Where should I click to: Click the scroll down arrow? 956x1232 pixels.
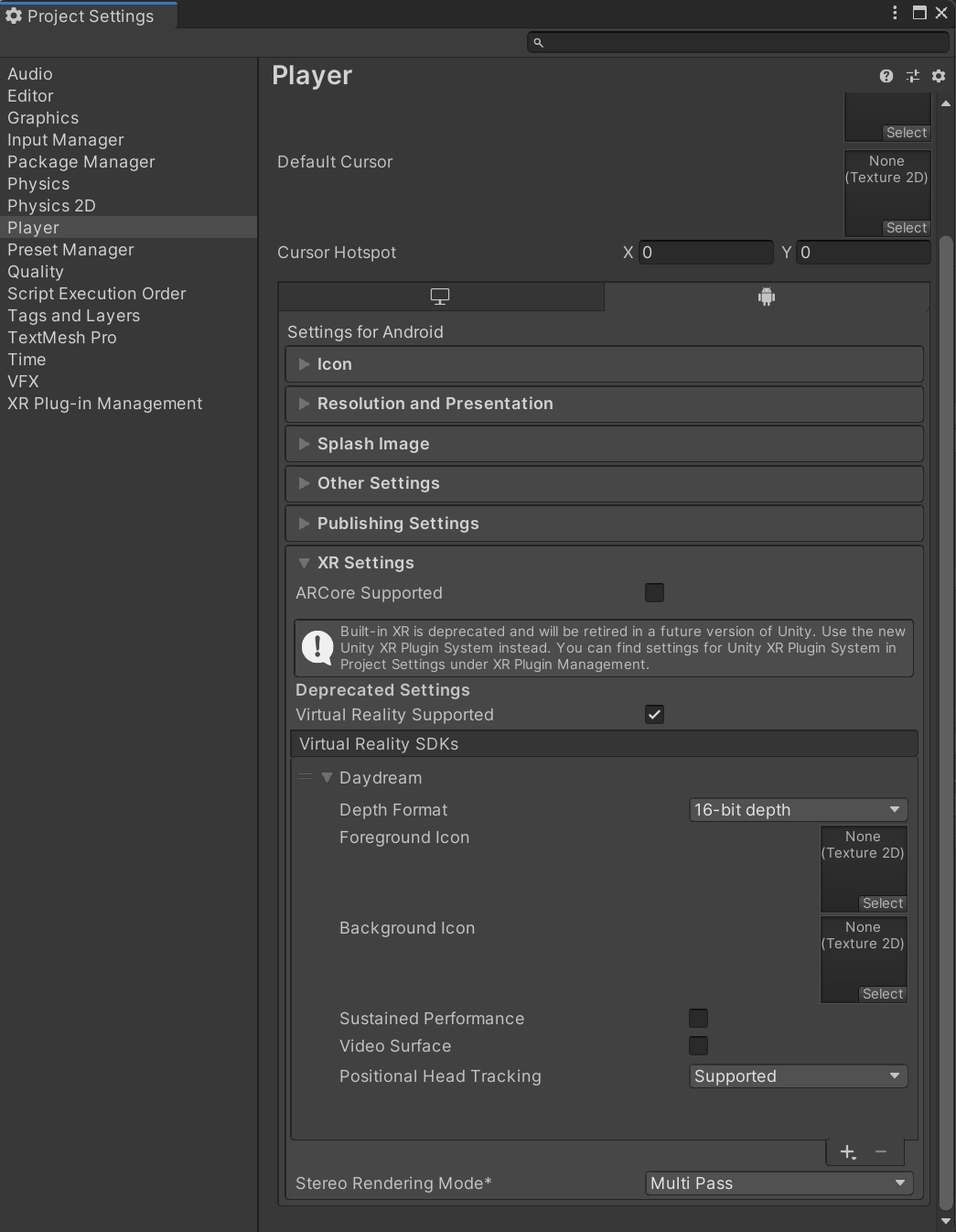[946, 1221]
